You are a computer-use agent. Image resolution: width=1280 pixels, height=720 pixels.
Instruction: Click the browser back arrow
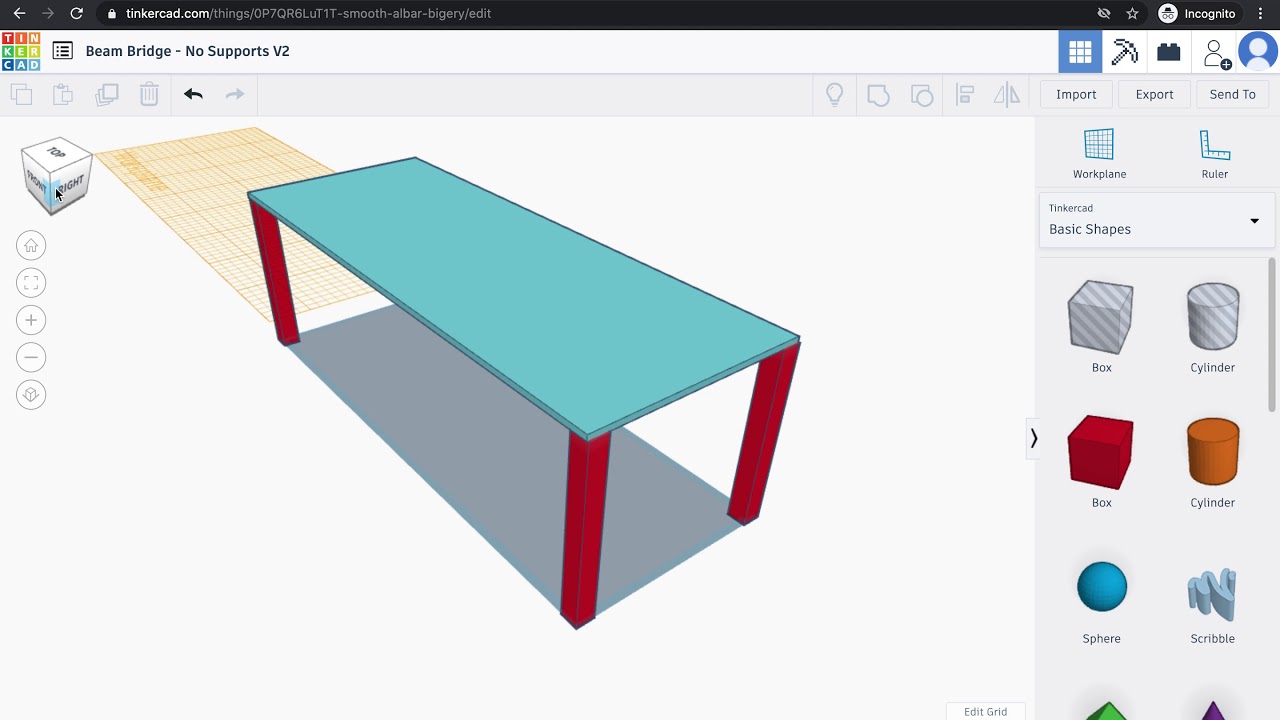pos(19,13)
